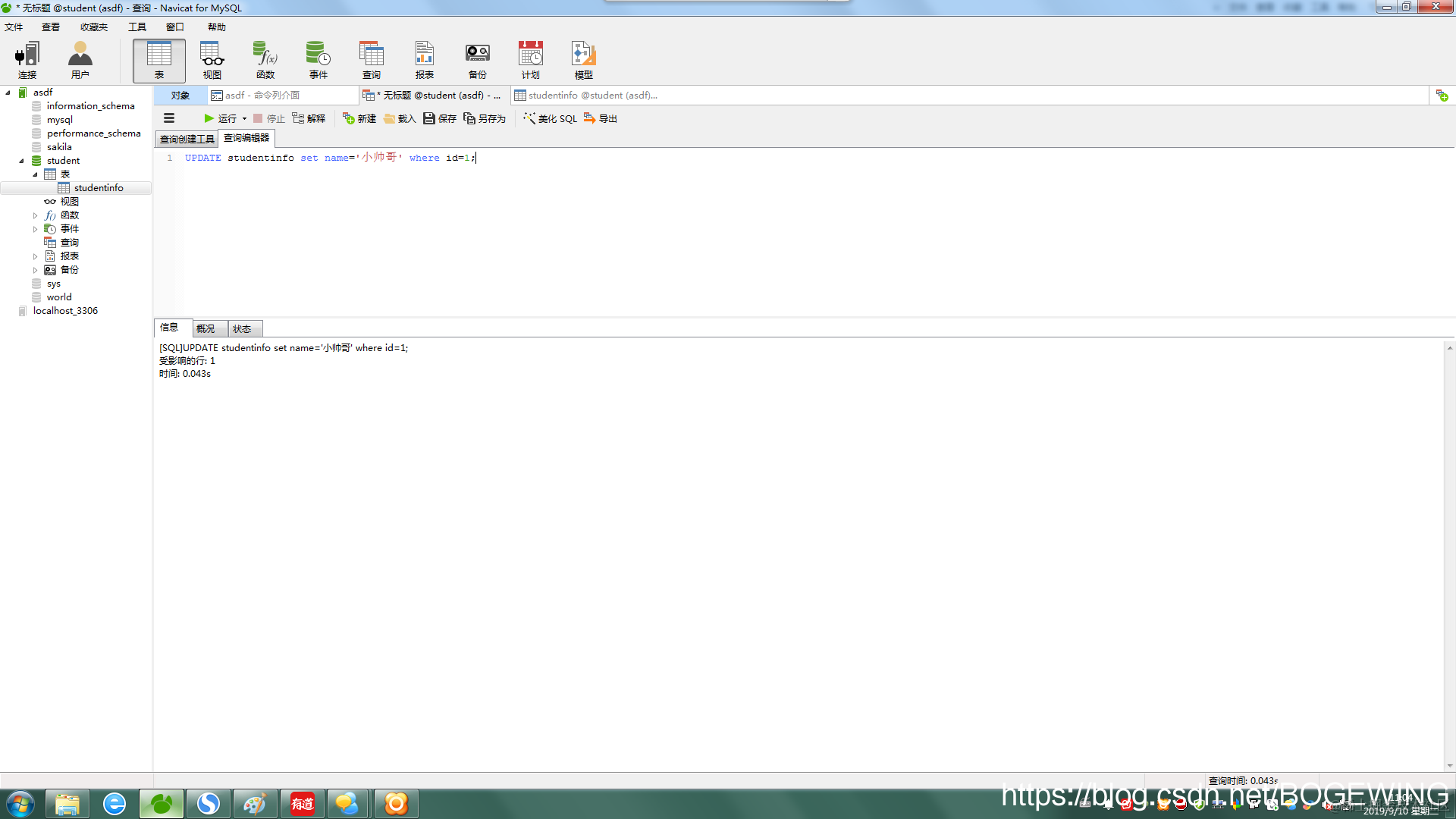Click the 函数 (Function) toolbar icon
Screen dimensions: 1456x819
click(x=265, y=60)
